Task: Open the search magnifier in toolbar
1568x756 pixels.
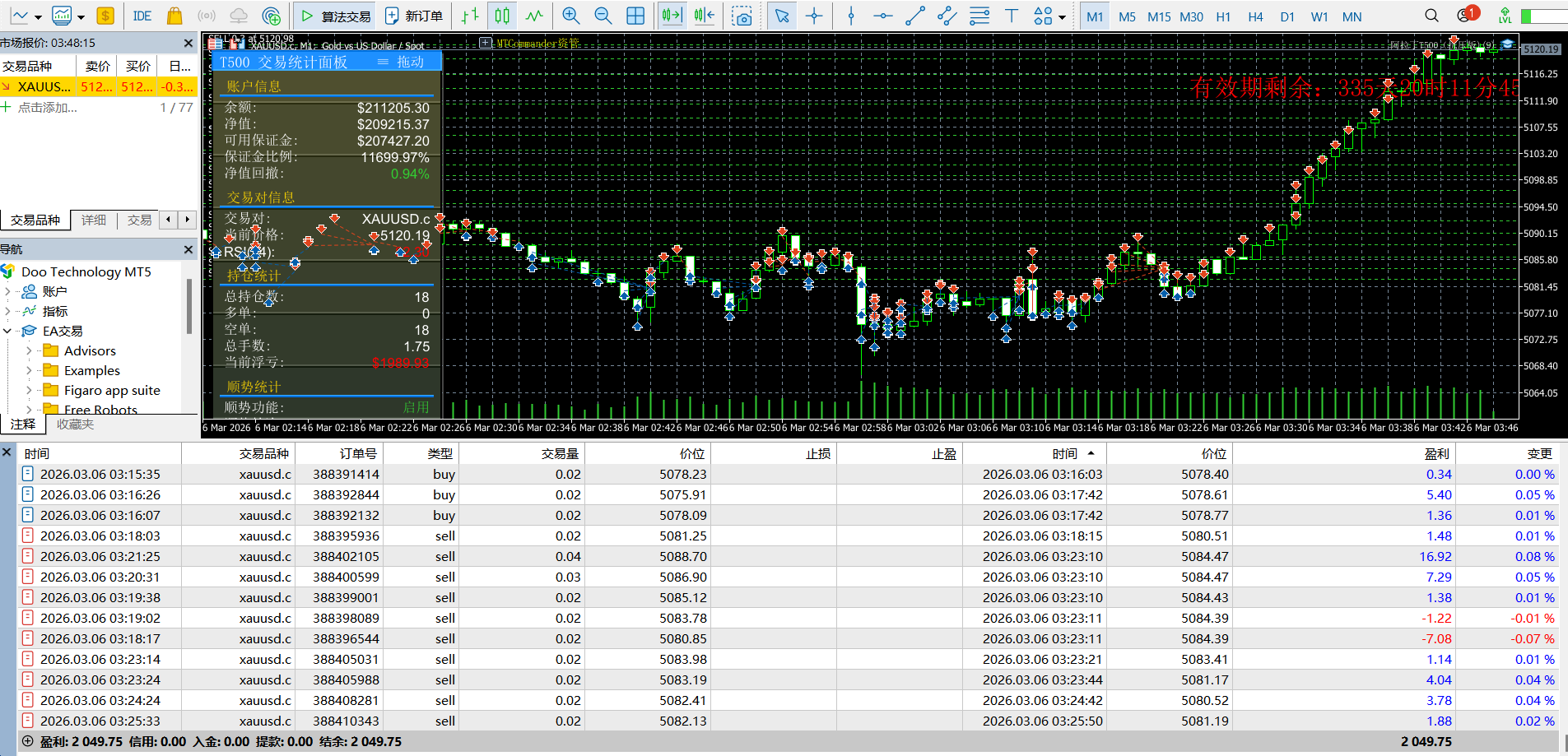Action: 1431,16
